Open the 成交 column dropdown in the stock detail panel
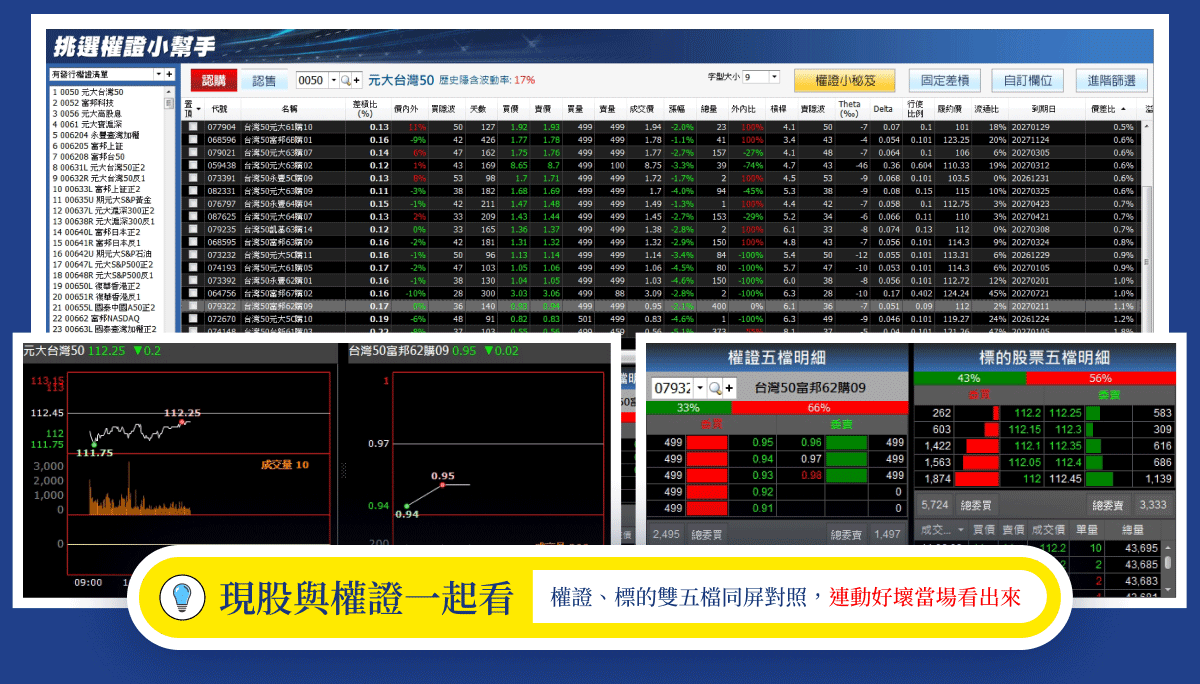 [961, 529]
